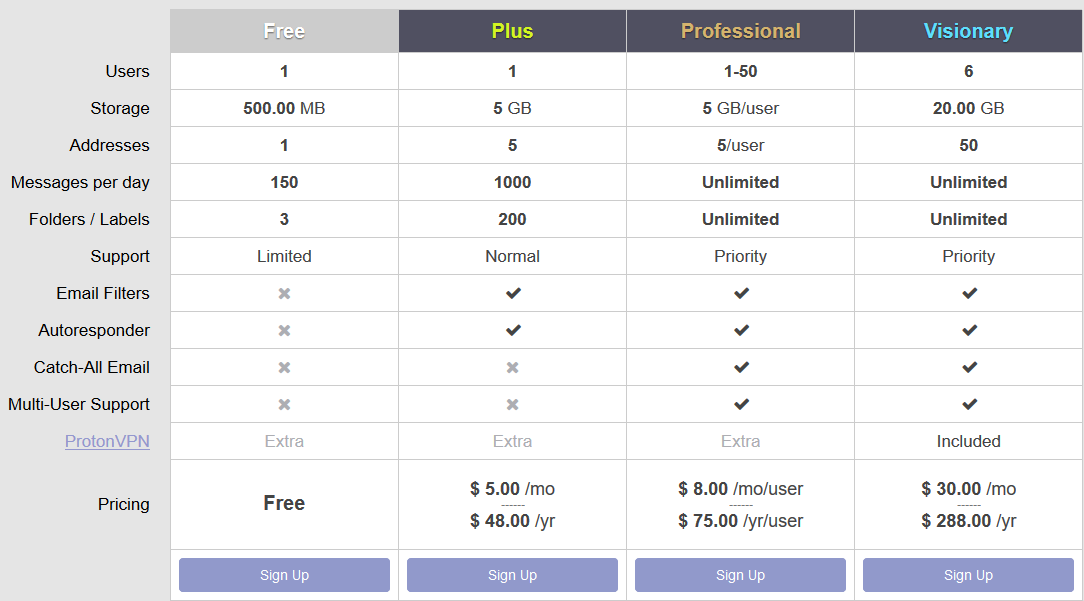Select the Plus plan header
The image size is (1084, 601).
click(x=512, y=31)
